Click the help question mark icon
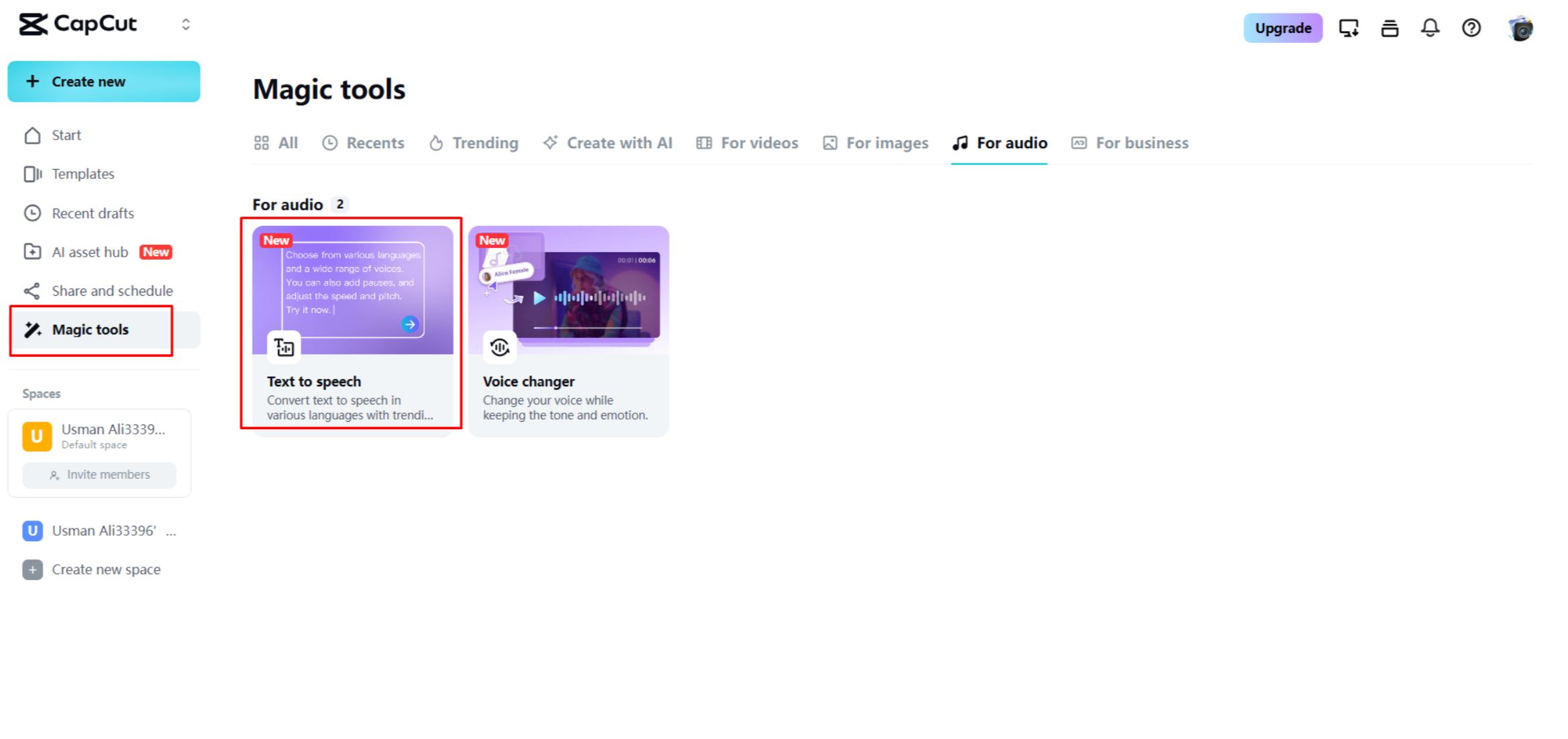Image resolution: width=1568 pixels, height=739 pixels. tap(1471, 28)
